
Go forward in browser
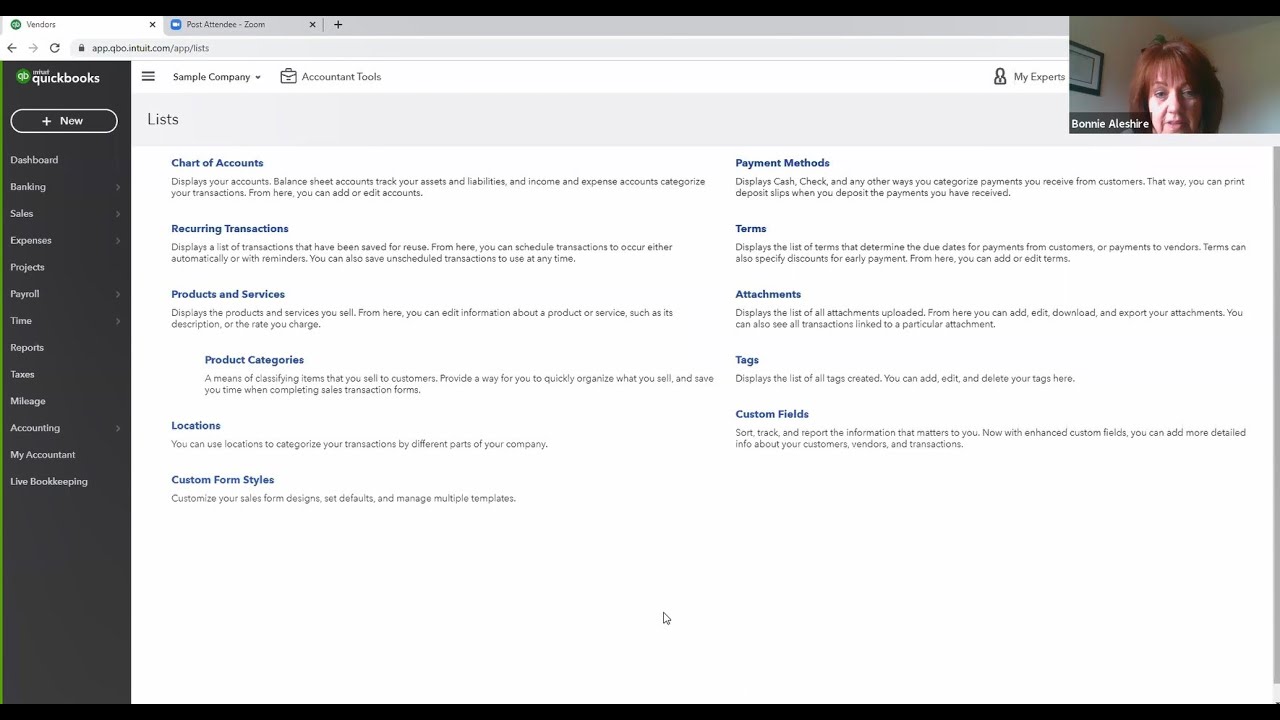33,48
